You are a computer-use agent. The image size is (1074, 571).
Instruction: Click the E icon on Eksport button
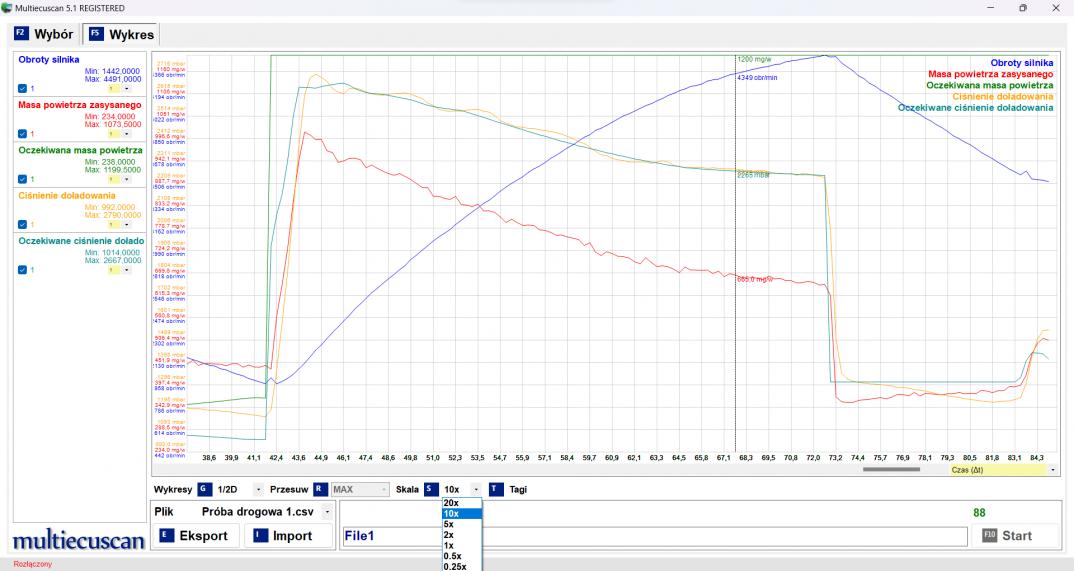click(166, 535)
